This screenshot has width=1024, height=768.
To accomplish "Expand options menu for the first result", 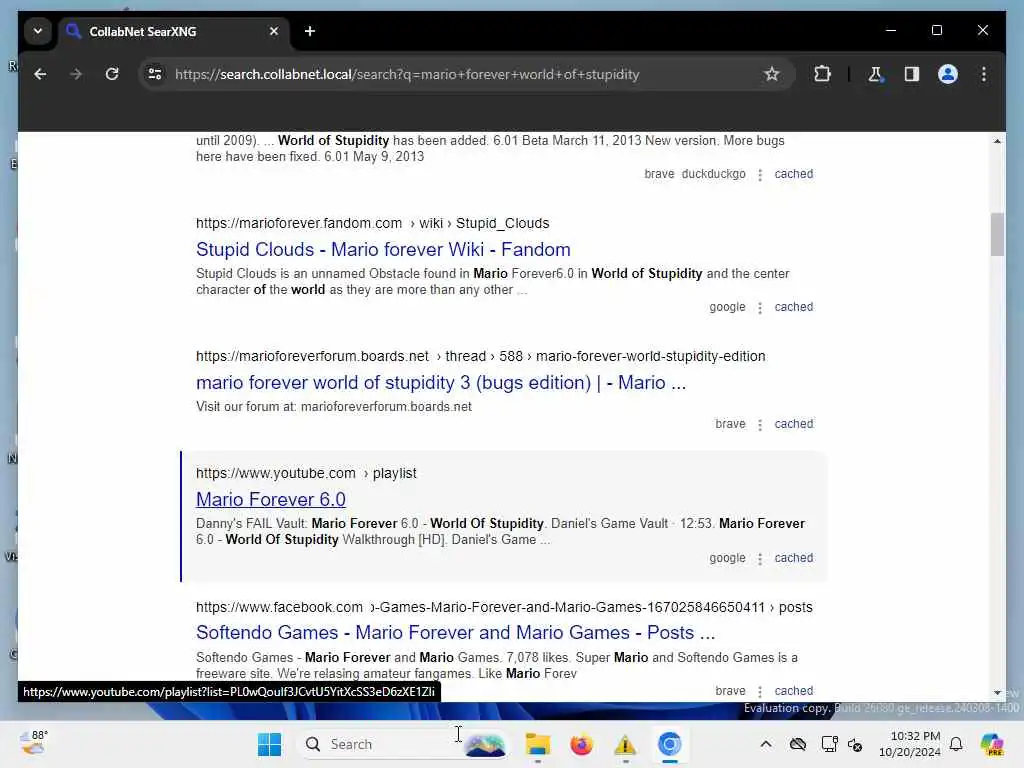I will tap(760, 174).
